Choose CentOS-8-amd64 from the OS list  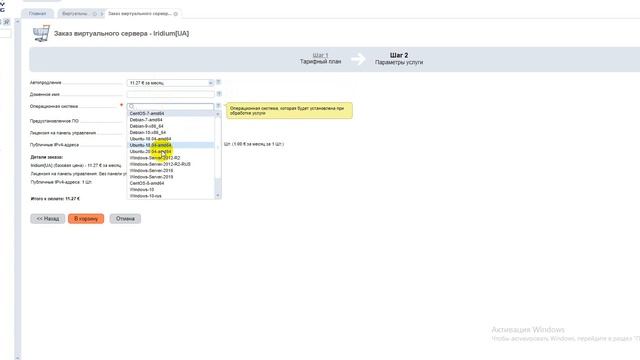point(171,183)
